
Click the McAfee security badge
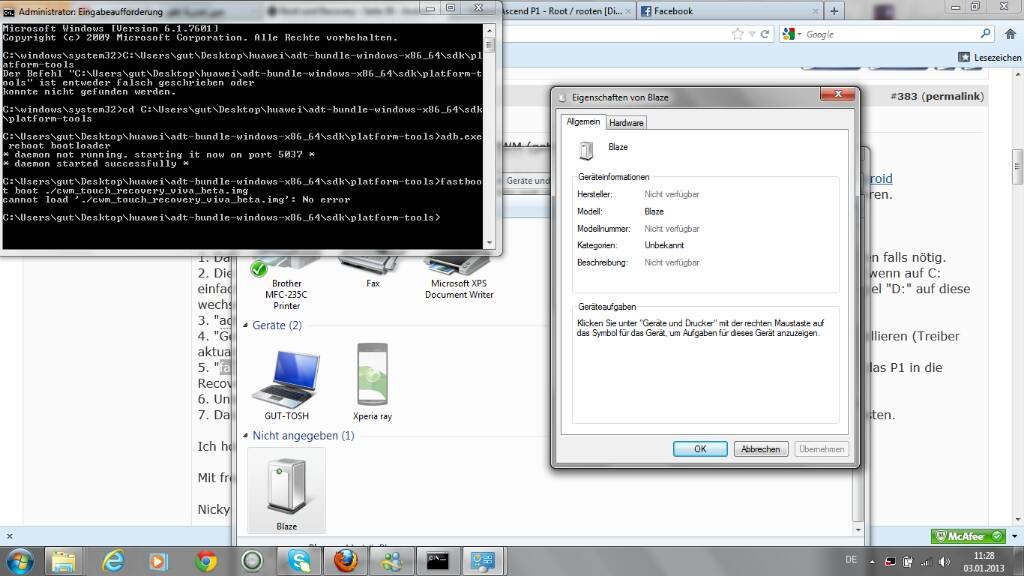click(x=968, y=536)
